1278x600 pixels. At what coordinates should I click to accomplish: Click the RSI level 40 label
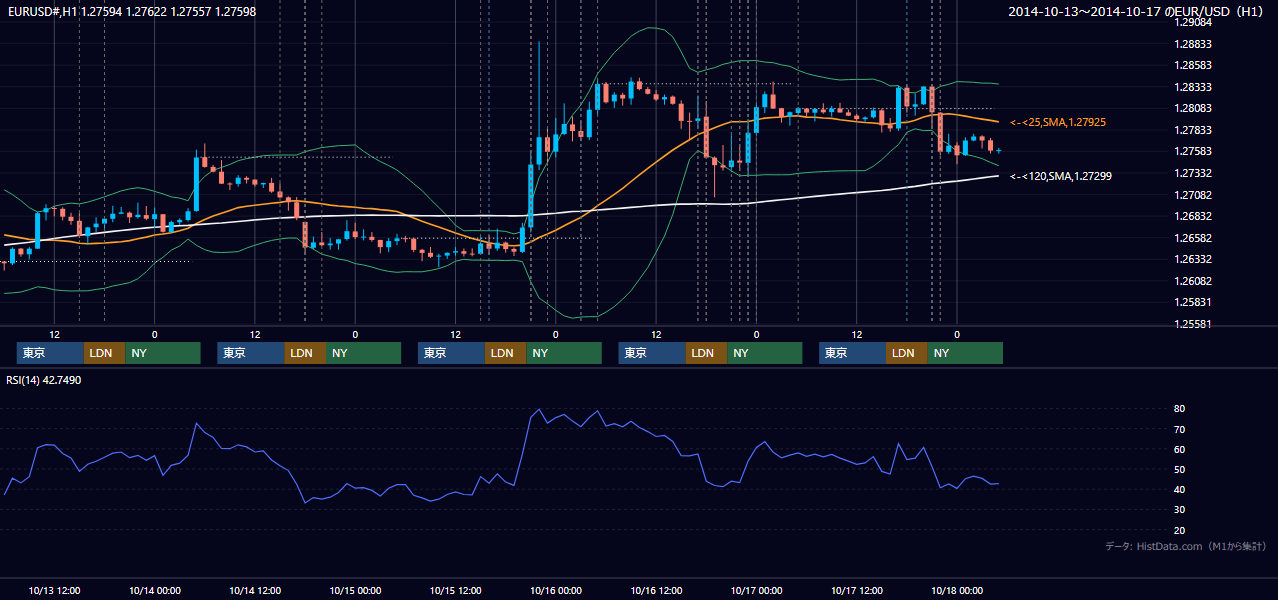(x=1180, y=490)
